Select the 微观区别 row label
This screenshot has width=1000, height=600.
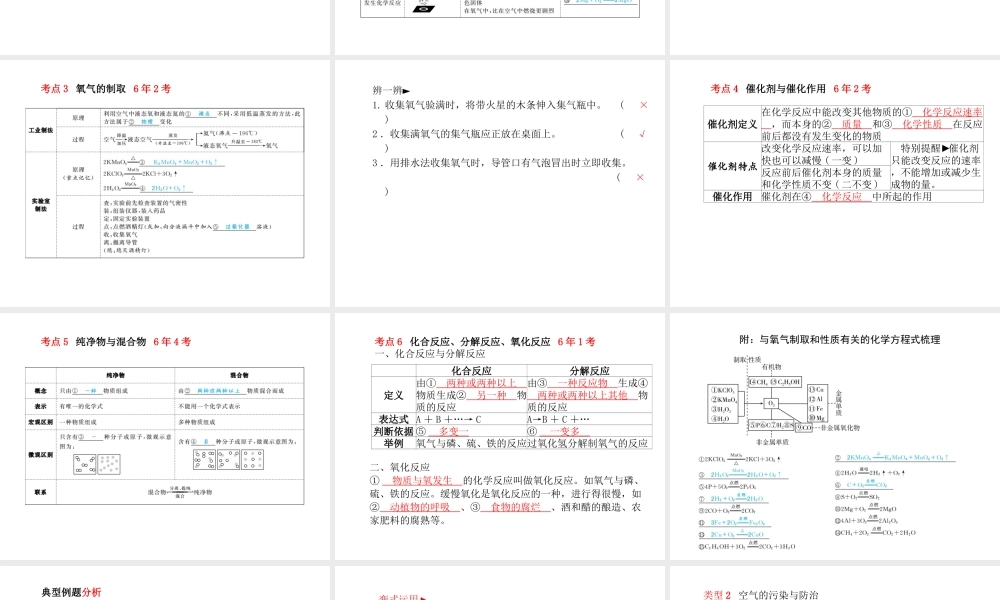click(41, 454)
